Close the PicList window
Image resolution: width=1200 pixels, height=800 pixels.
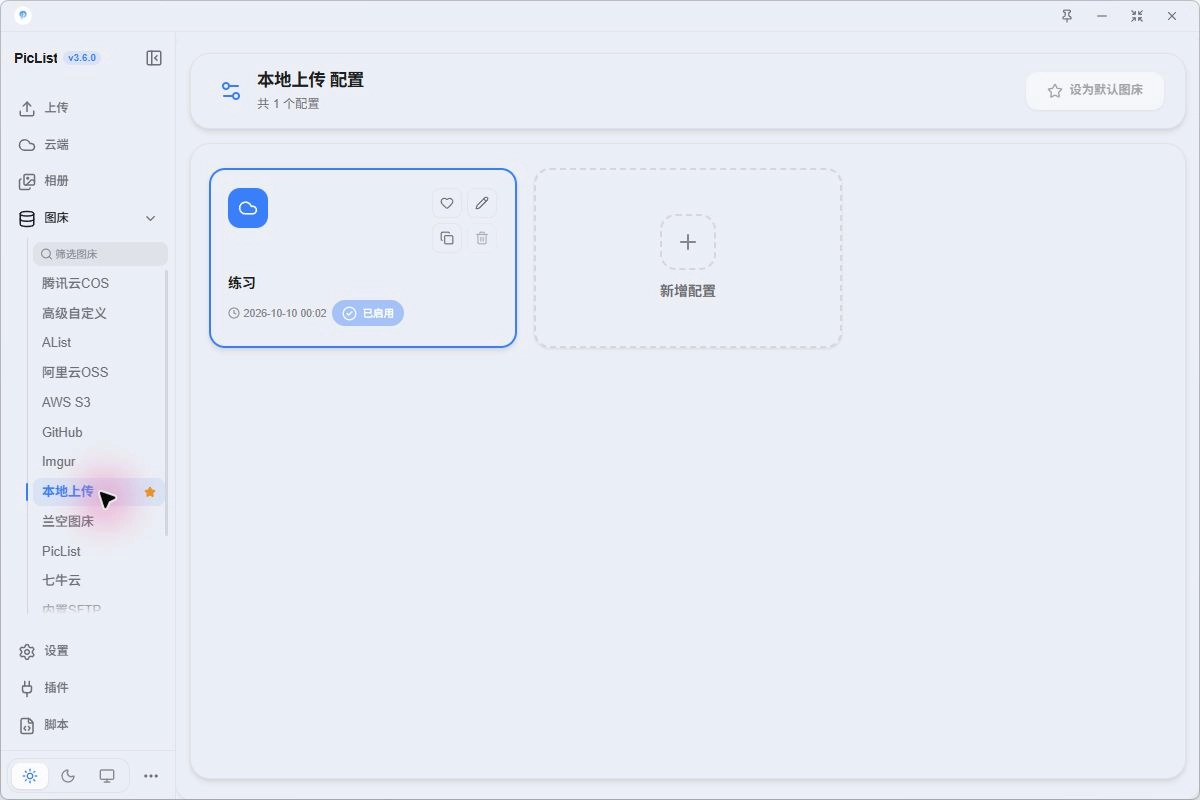pos(1172,16)
